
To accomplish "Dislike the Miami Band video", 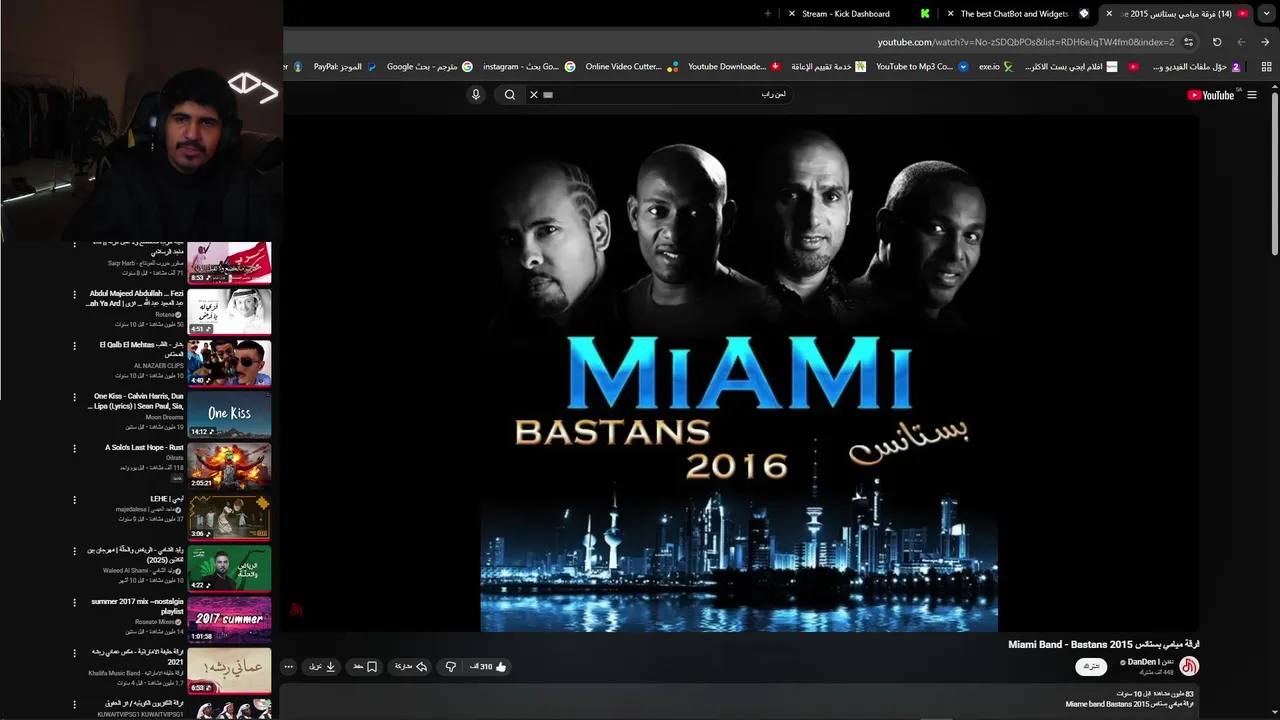I will (x=450, y=666).
